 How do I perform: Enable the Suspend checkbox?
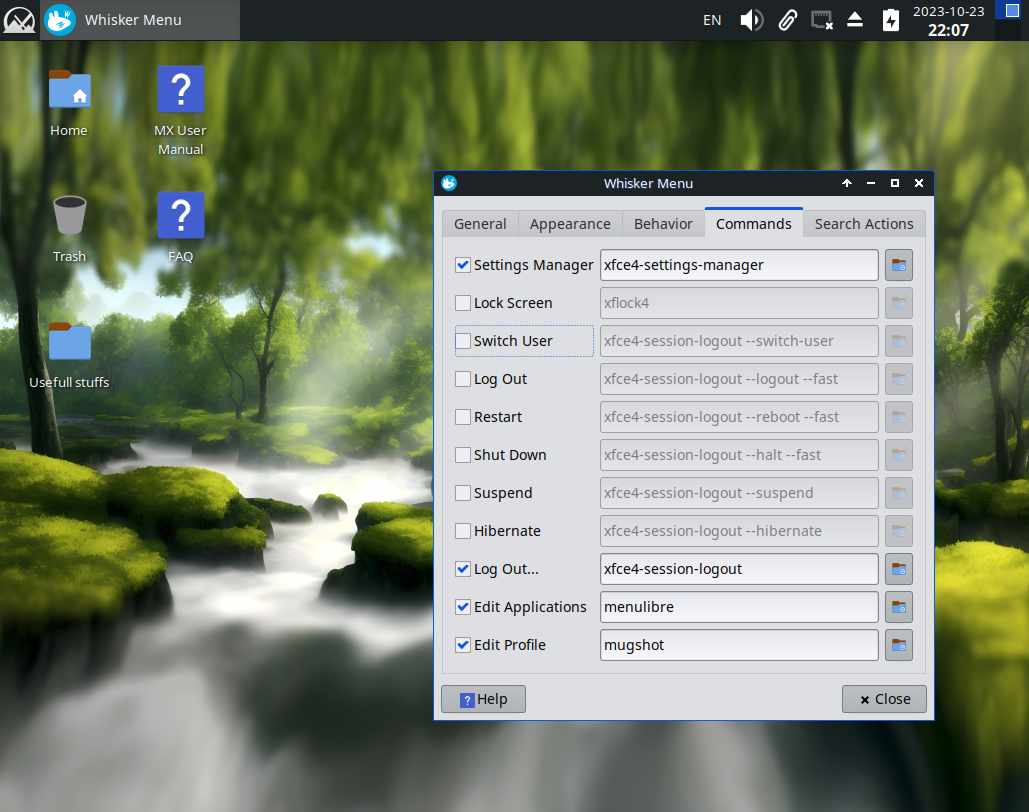(463, 493)
